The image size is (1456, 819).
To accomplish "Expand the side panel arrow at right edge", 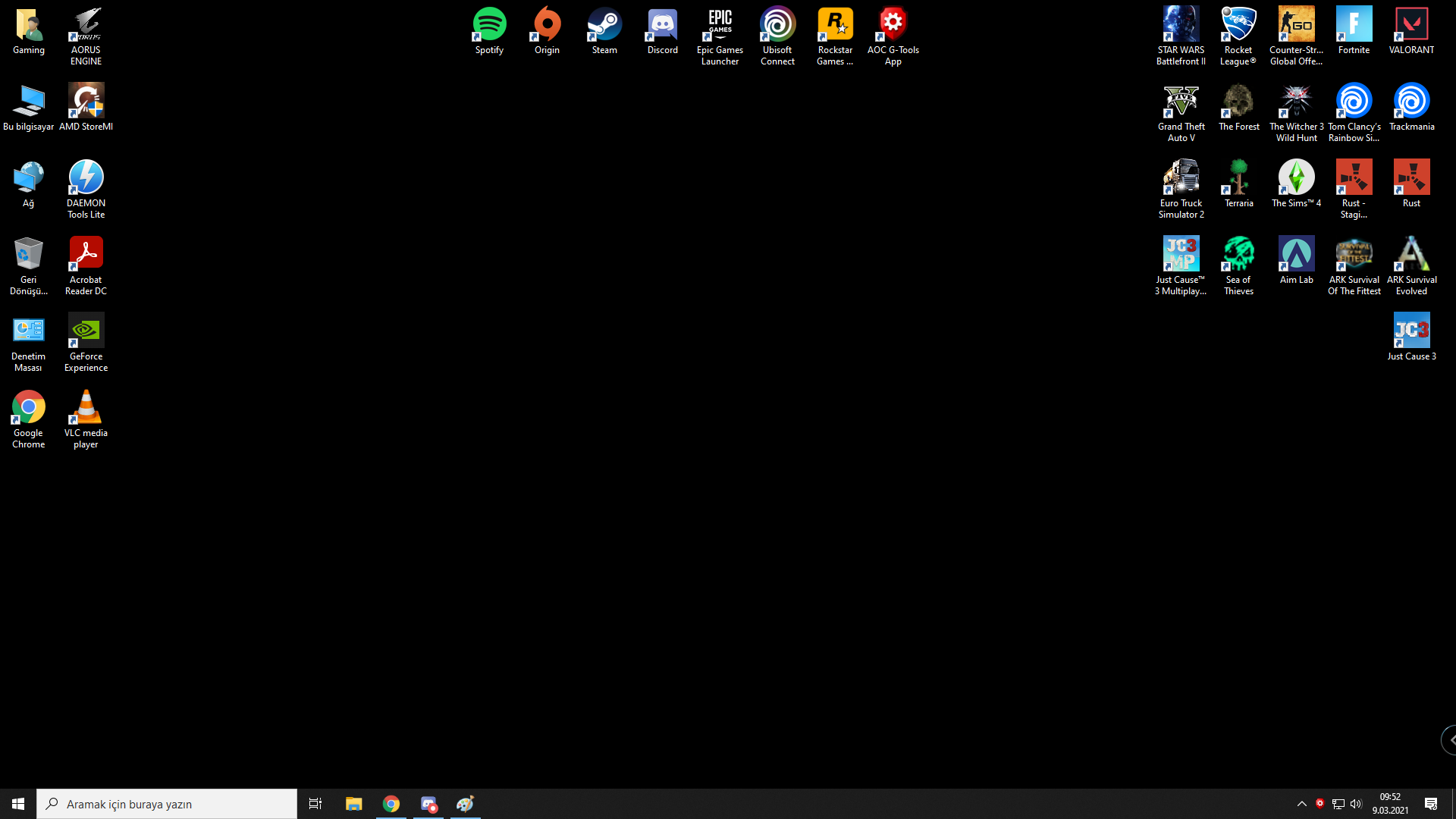I will [1450, 740].
